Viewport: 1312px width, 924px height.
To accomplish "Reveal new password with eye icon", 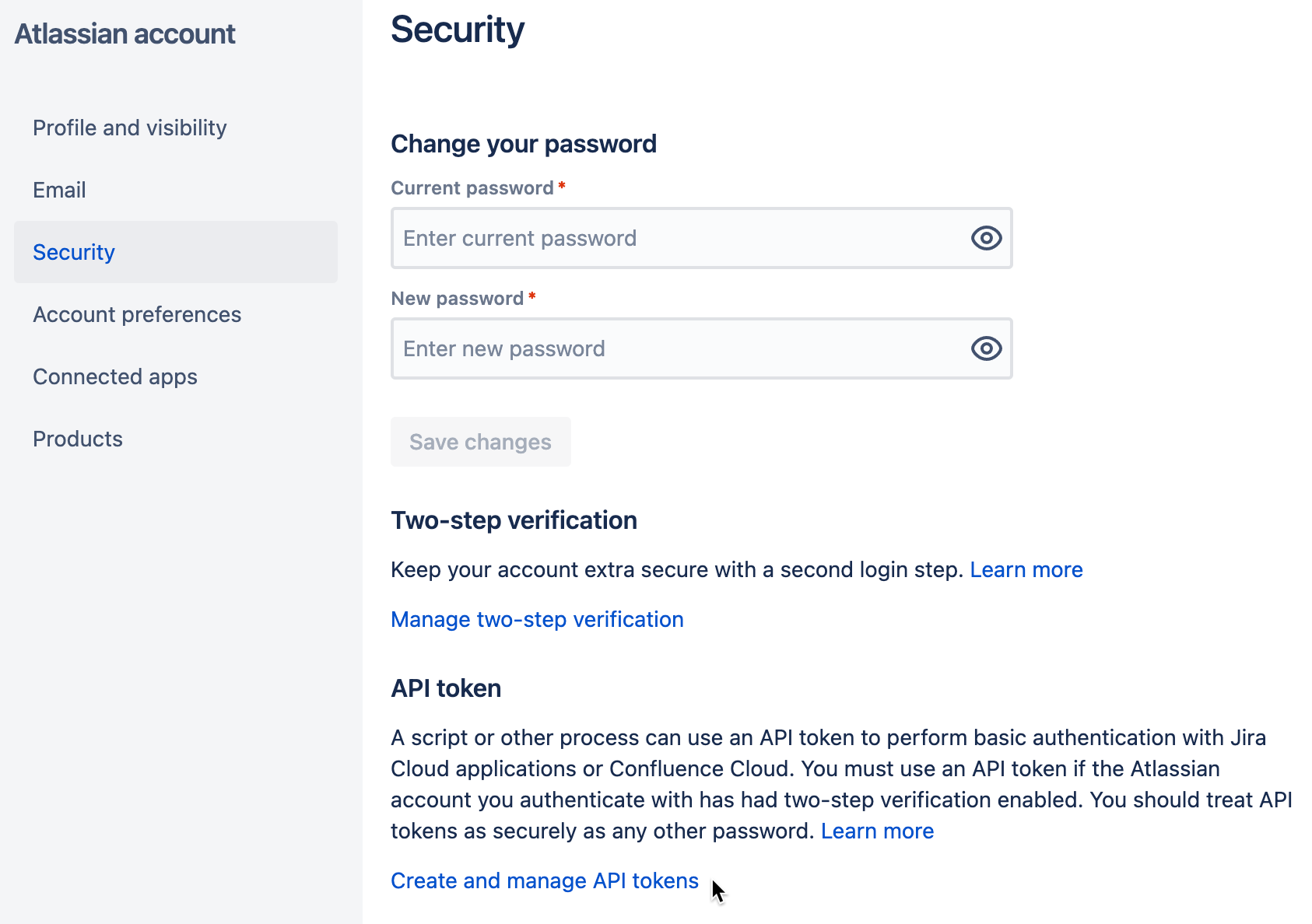I will 986,348.
